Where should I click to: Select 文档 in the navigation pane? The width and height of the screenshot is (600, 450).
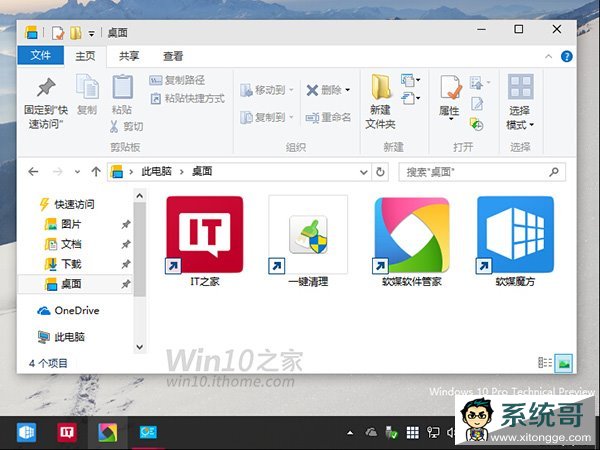click(x=70, y=244)
